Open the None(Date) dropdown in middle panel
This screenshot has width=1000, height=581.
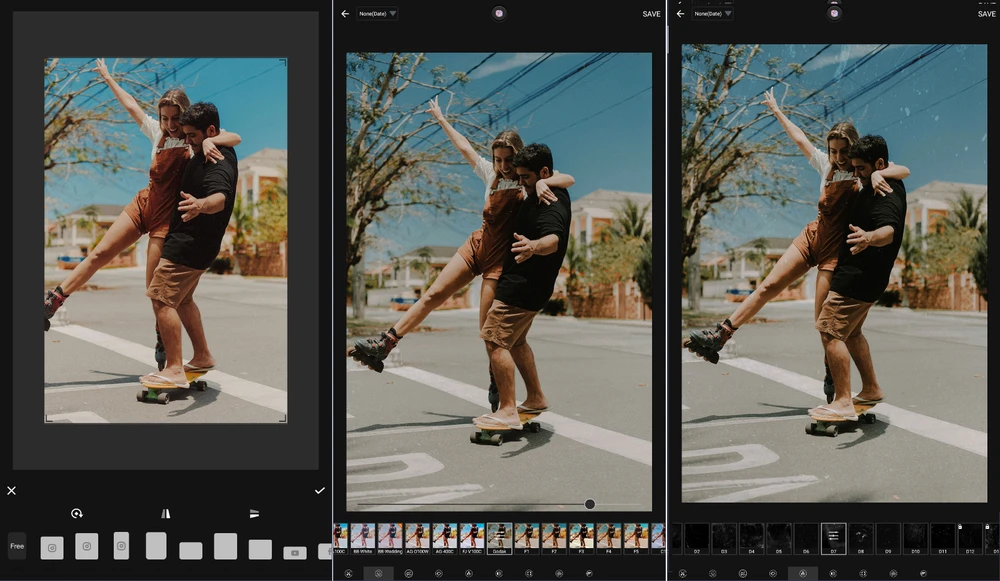tap(378, 14)
